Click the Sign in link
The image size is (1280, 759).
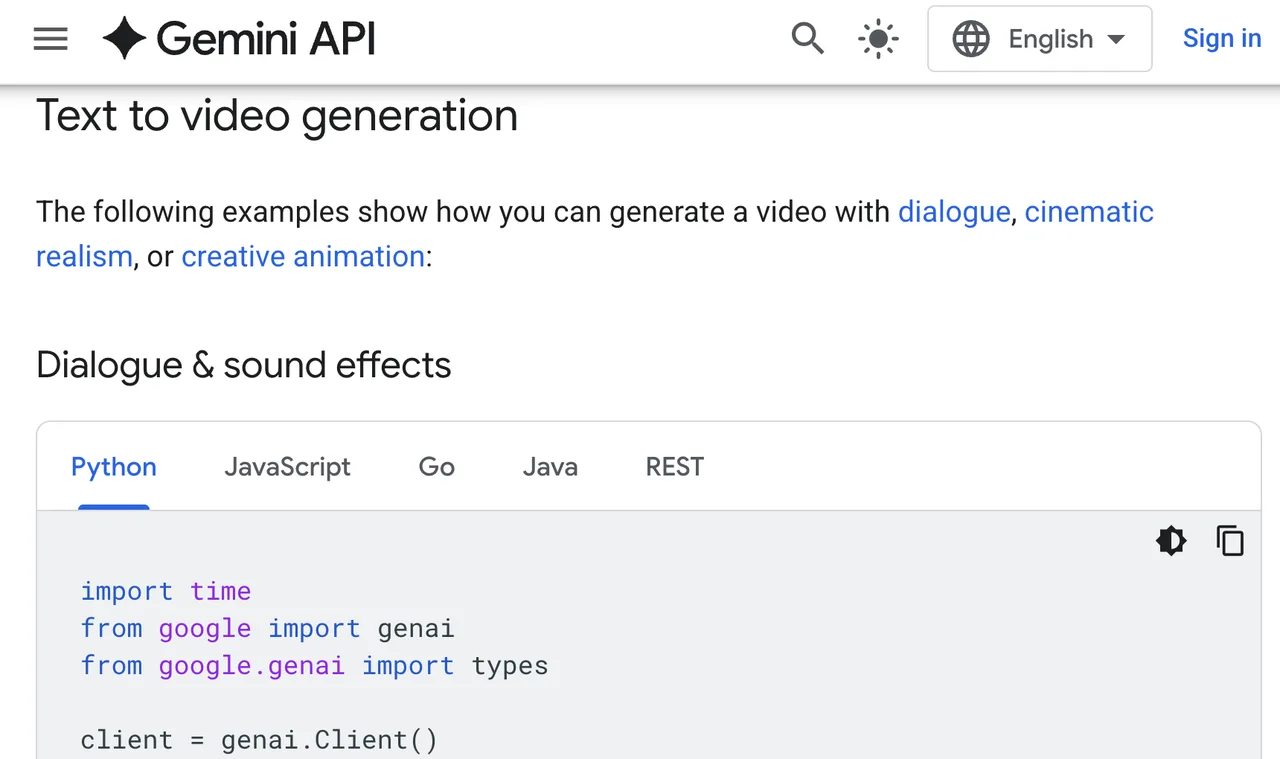[1222, 38]
